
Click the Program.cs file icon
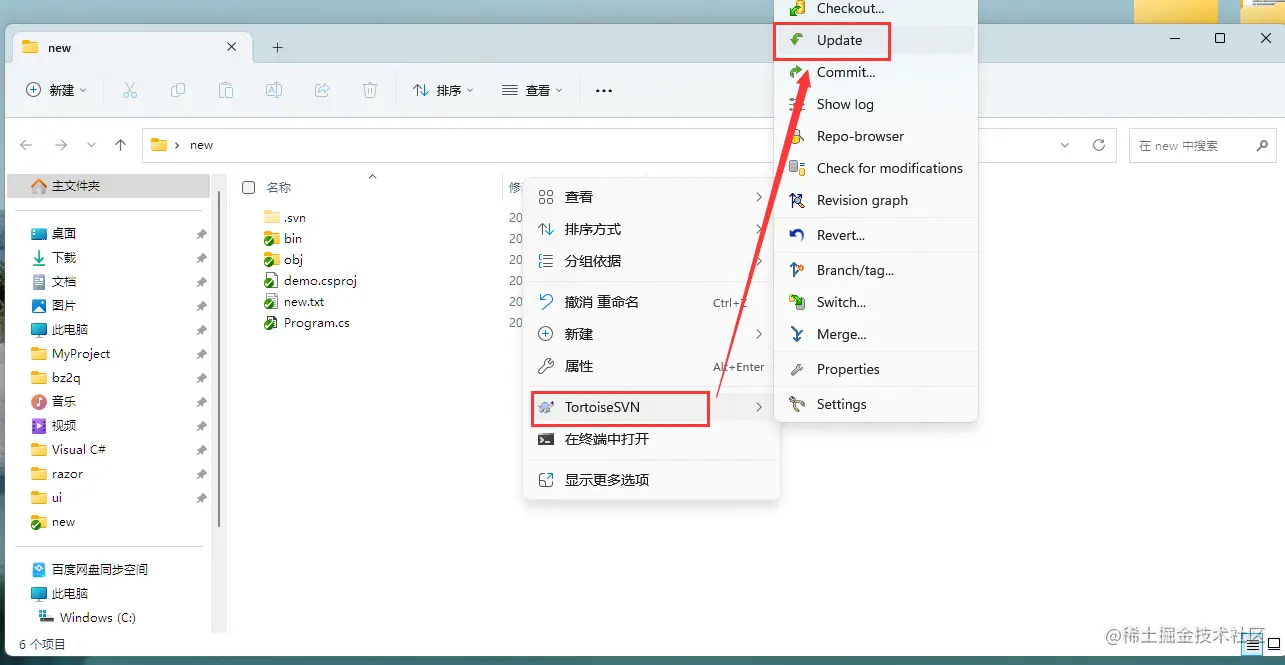click(271, 323)
